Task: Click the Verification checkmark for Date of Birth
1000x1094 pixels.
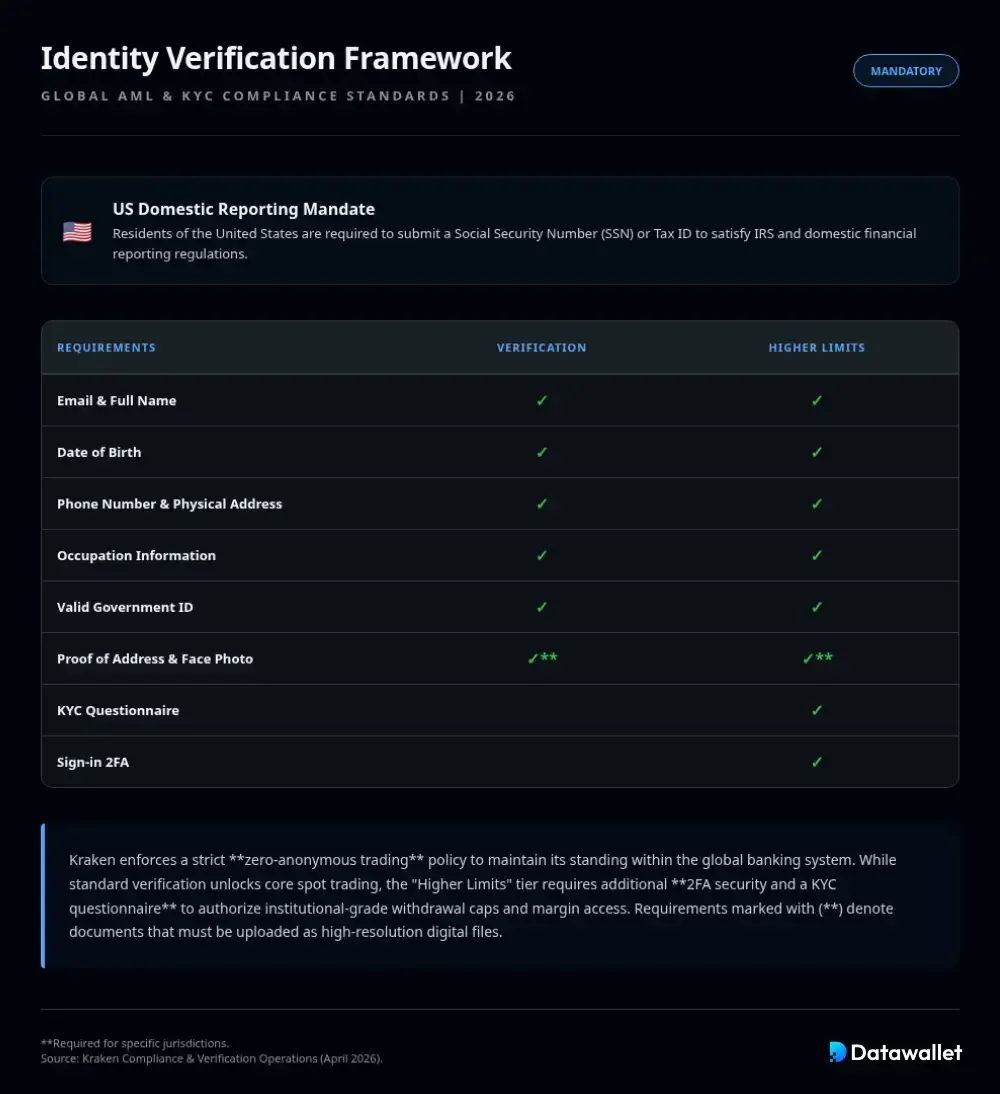Action: pos(541,452)
